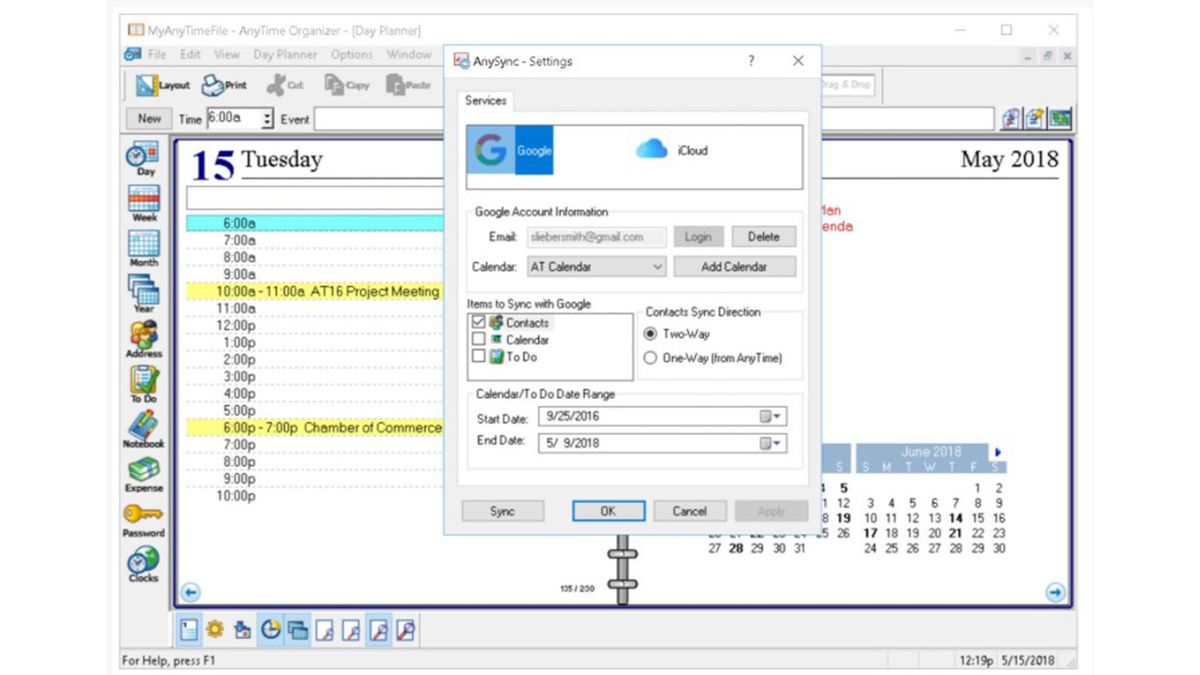Select June 21 in mini calendar

(x=956, y=533)
